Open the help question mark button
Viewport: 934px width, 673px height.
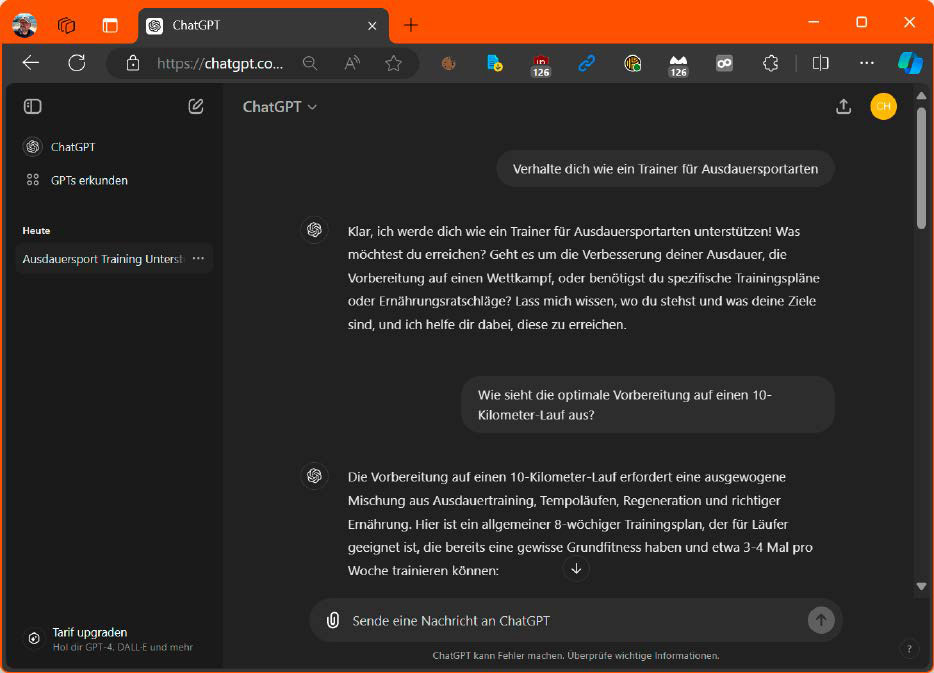coord(909,649)
